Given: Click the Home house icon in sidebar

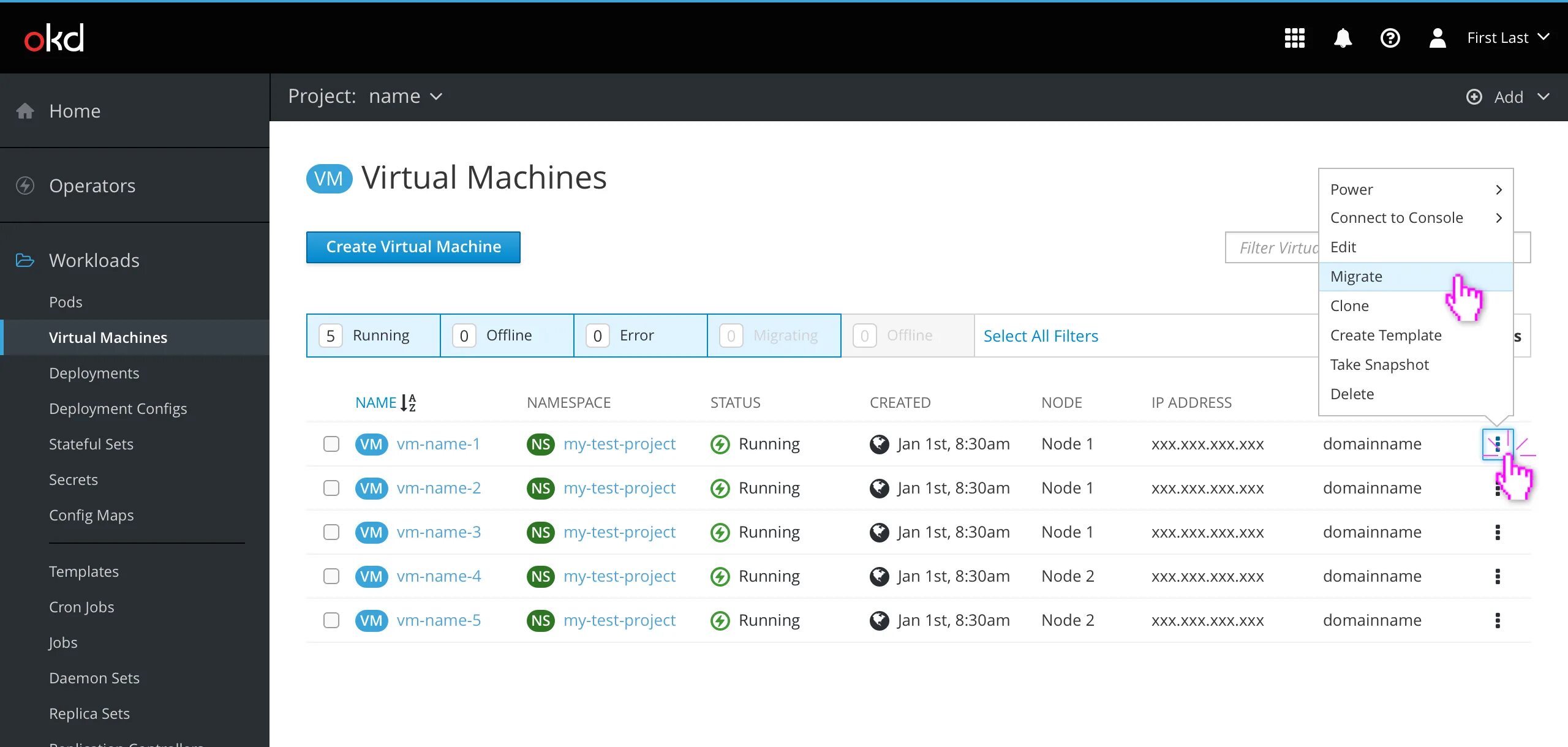Looking at the screenshot, I should (25, 111).
